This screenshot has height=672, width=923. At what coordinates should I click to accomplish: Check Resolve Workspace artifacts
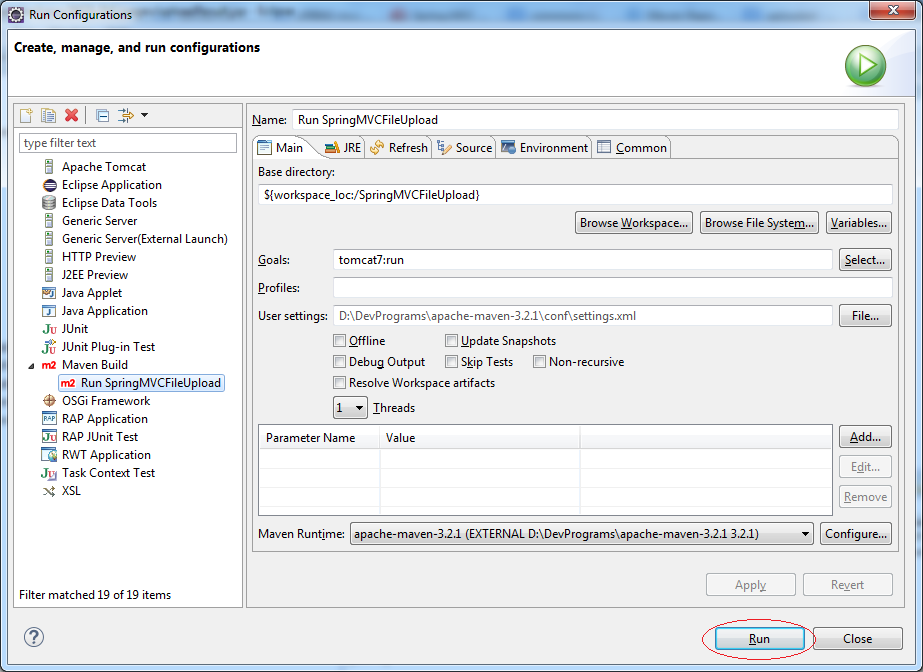tap(340, 383)
